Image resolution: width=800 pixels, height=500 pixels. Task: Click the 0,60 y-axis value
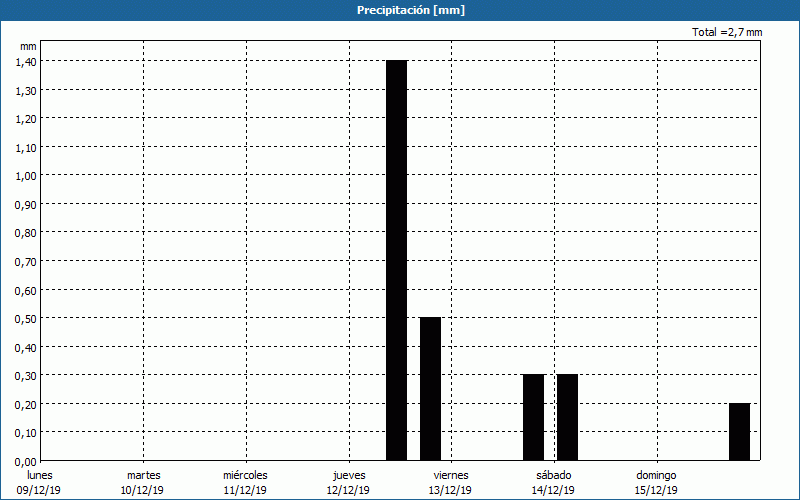(26, 291)
